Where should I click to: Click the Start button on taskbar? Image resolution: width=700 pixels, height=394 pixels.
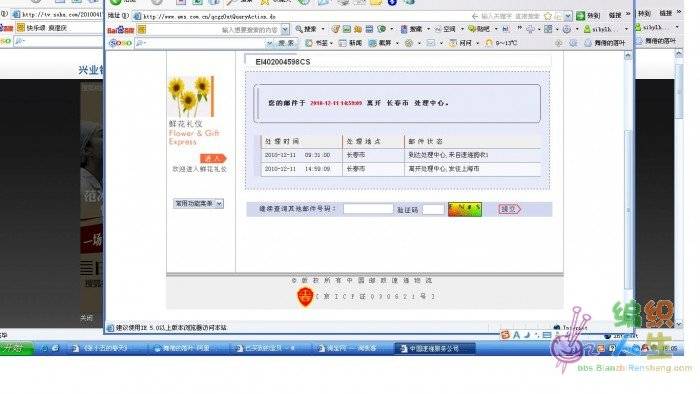click(17, 348)
